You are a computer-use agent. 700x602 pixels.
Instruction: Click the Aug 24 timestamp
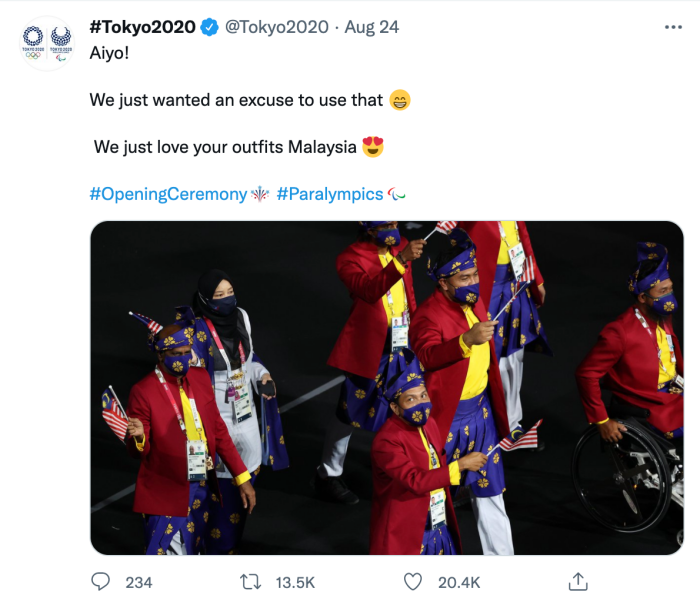[x=371, y=27]
